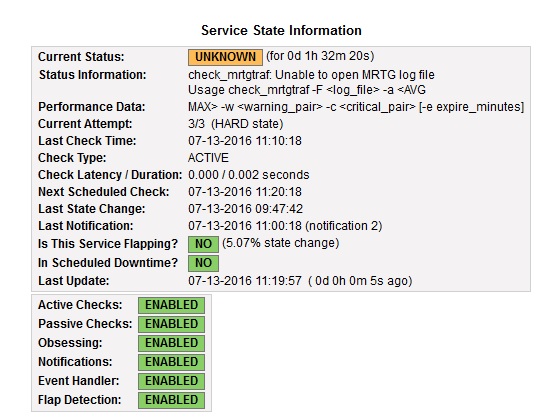
Task: Click the Next Scheduled Check timestamp
Action: pos(245,192)
